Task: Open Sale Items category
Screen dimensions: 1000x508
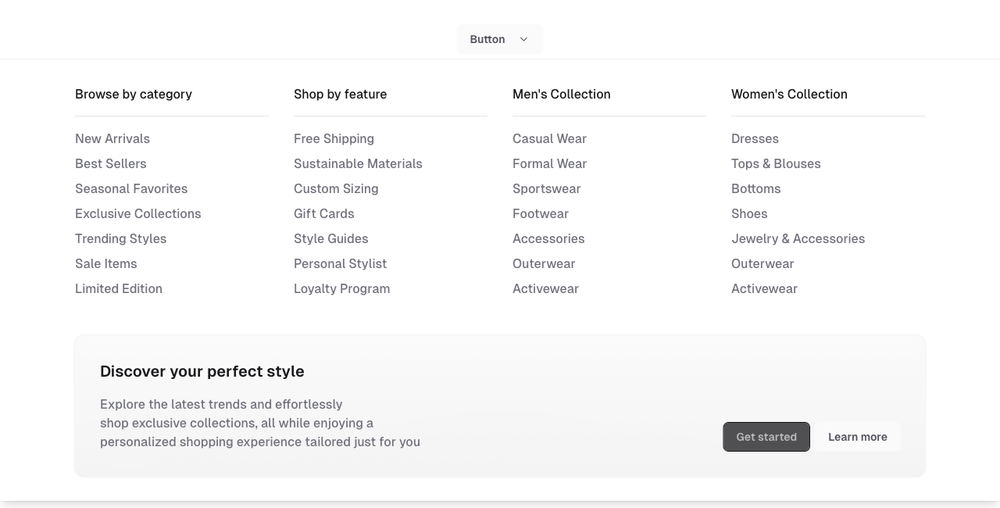Action: pos(106,264)
